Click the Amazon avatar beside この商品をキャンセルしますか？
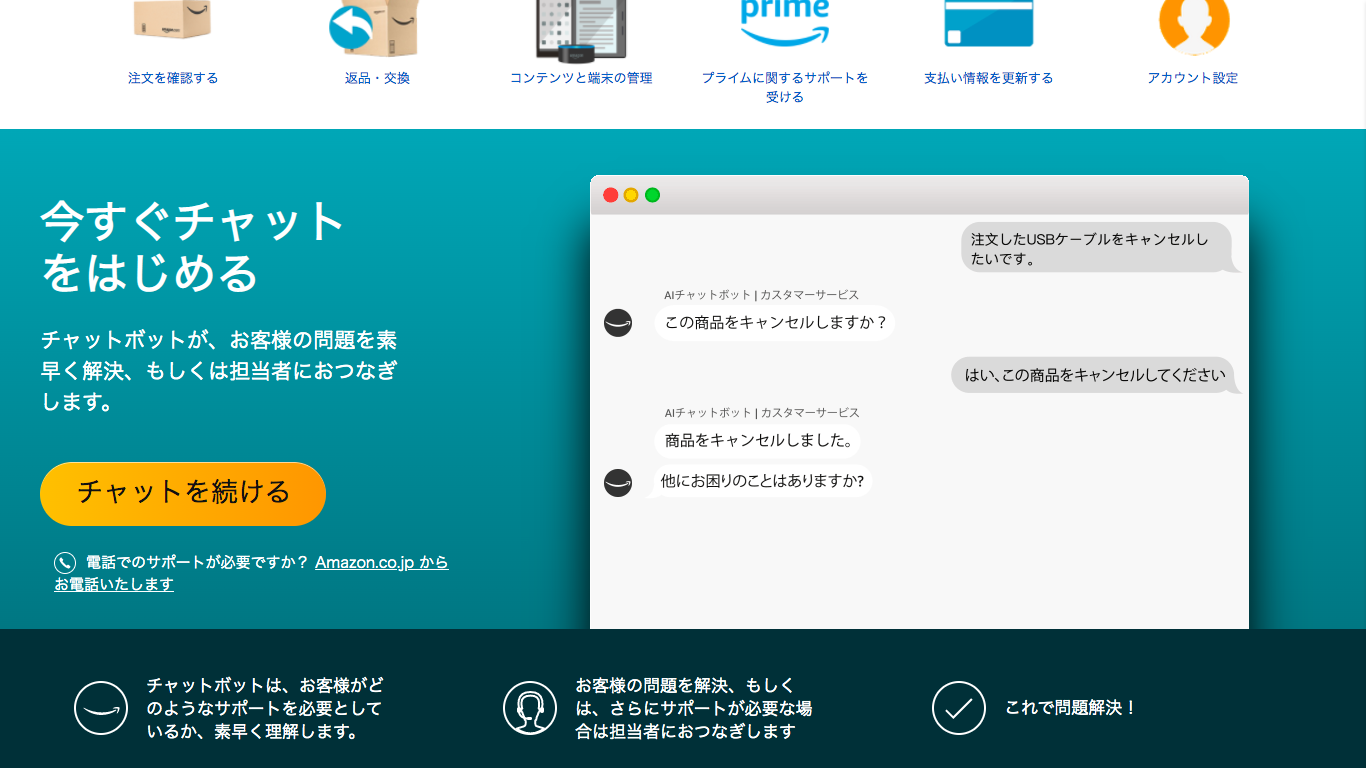Viewport: 1366px width, 768px height. 618,323
